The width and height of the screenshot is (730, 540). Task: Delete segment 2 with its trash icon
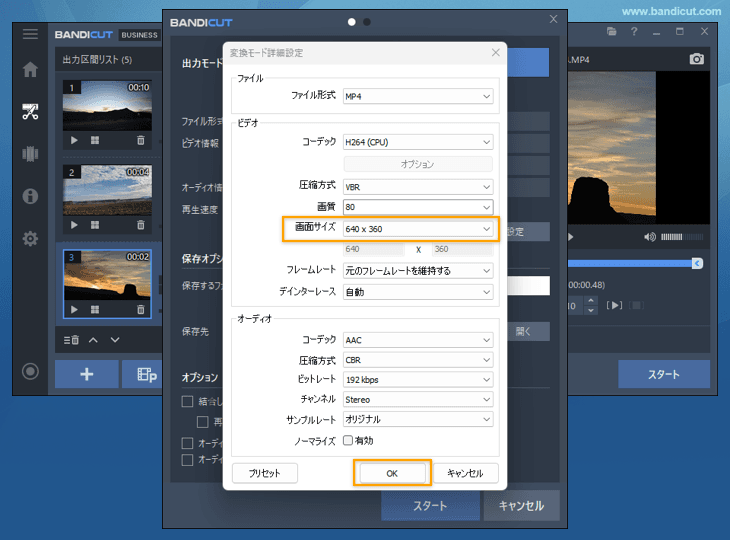click(x=141, y=225)
